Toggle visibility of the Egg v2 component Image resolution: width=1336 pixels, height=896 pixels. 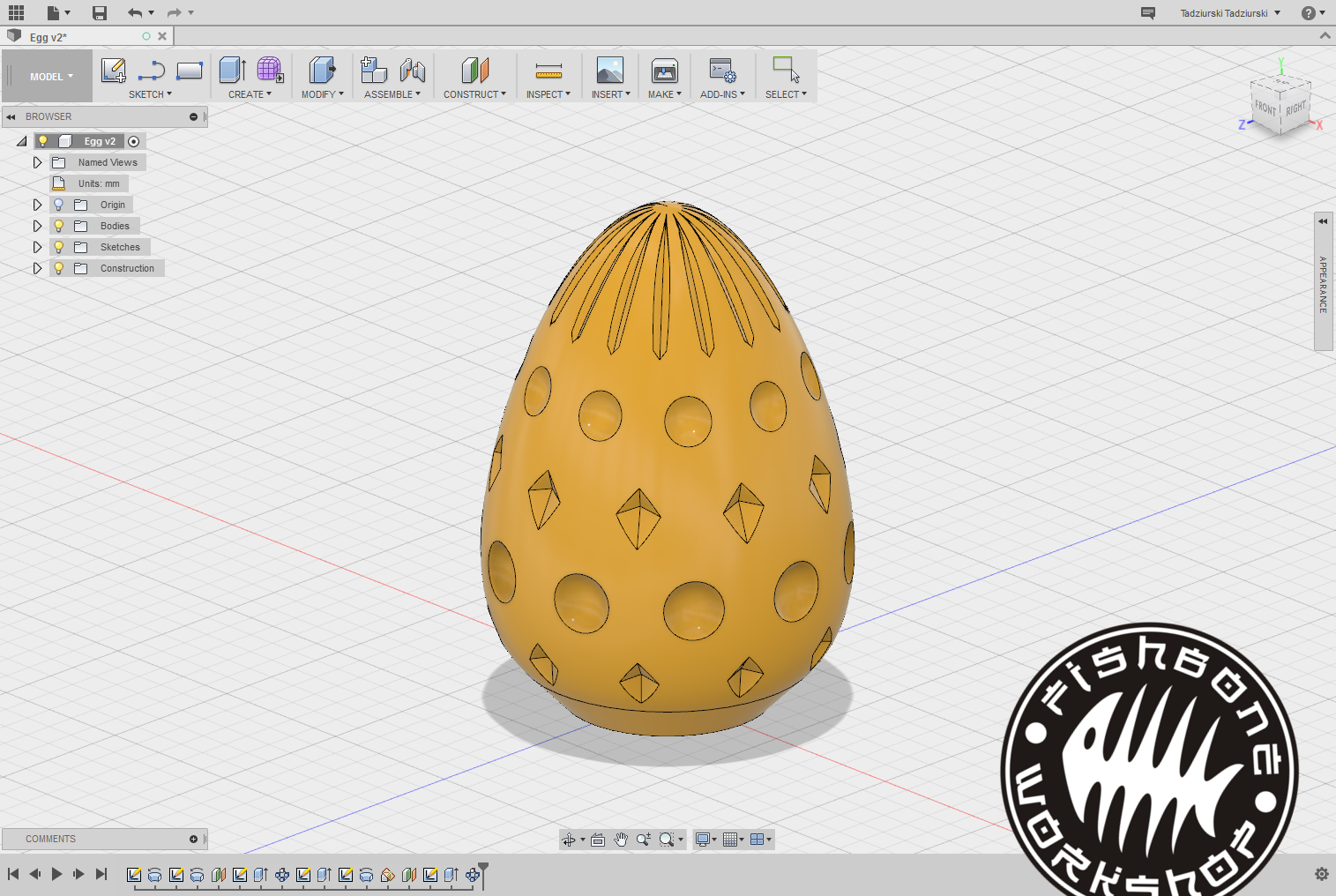coord(42,141)
